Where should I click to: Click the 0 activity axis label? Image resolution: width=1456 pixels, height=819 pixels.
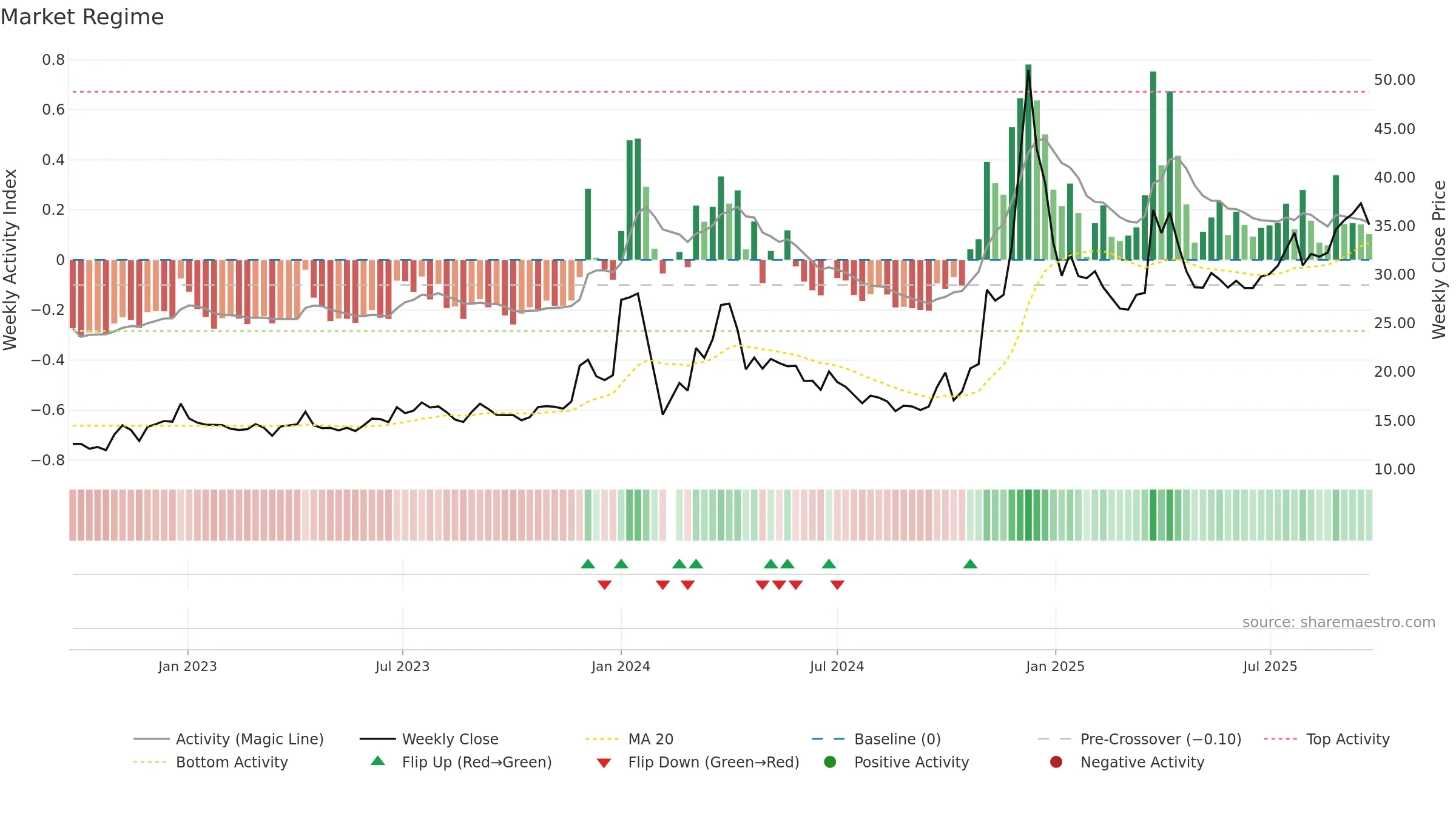pyautogui.click(x=60, y=260)
